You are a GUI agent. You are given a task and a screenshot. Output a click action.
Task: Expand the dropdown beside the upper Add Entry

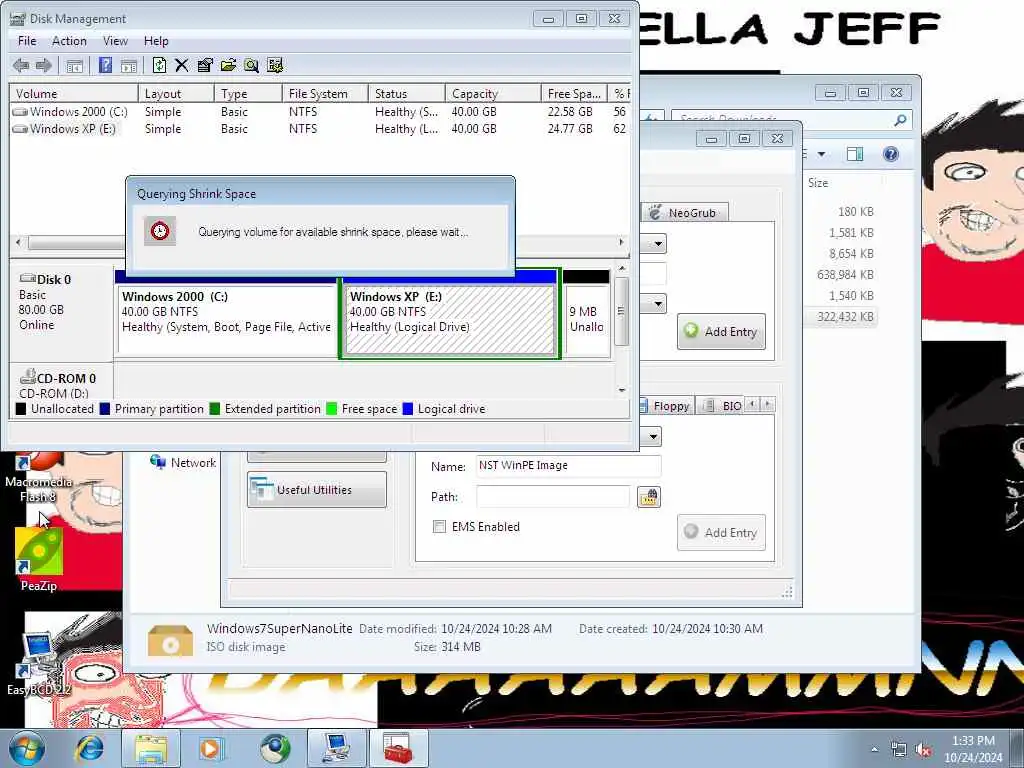(658, 304)
